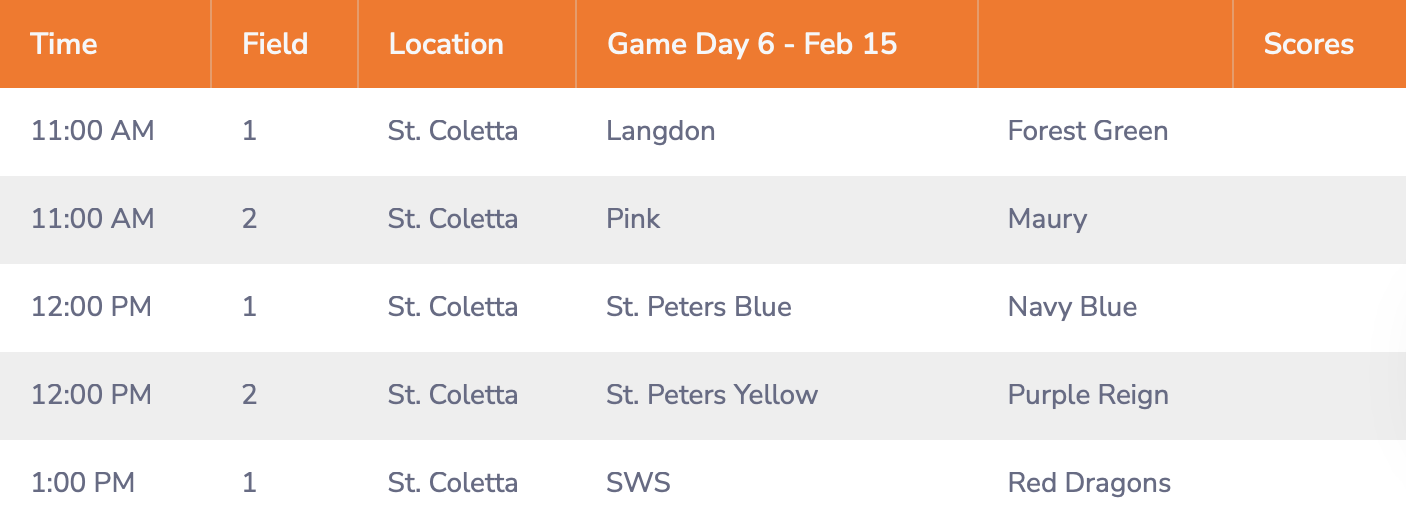The image size is (1406, 530).
Task: Click field number in Purple Reign row
Action: tap(249, 395)
